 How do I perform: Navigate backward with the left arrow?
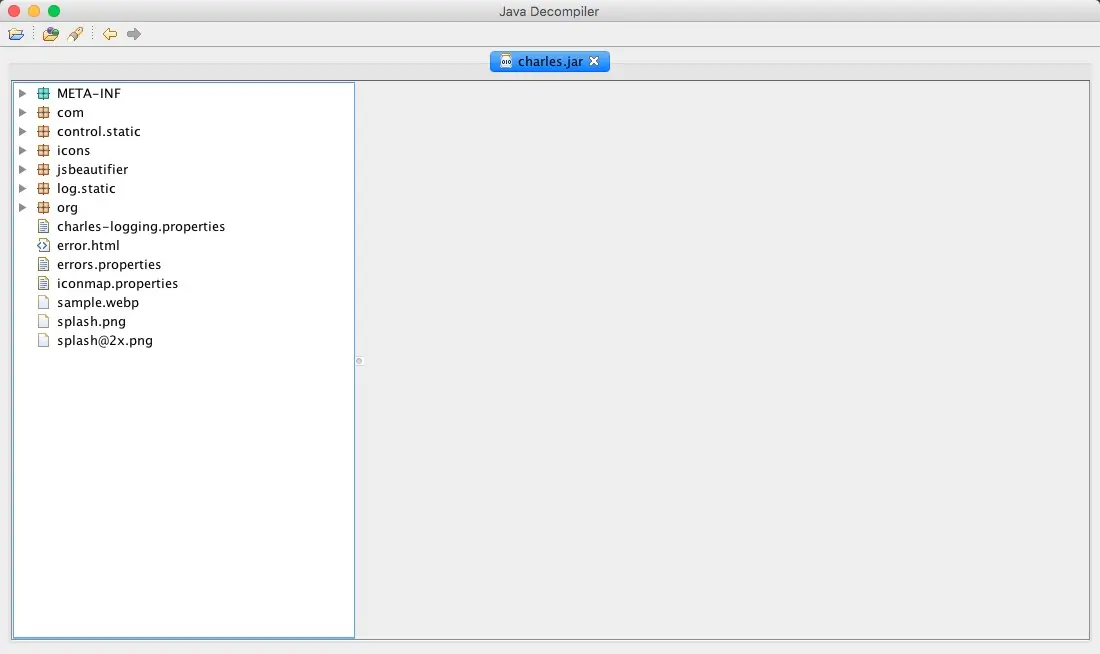(x=109, y=34)
